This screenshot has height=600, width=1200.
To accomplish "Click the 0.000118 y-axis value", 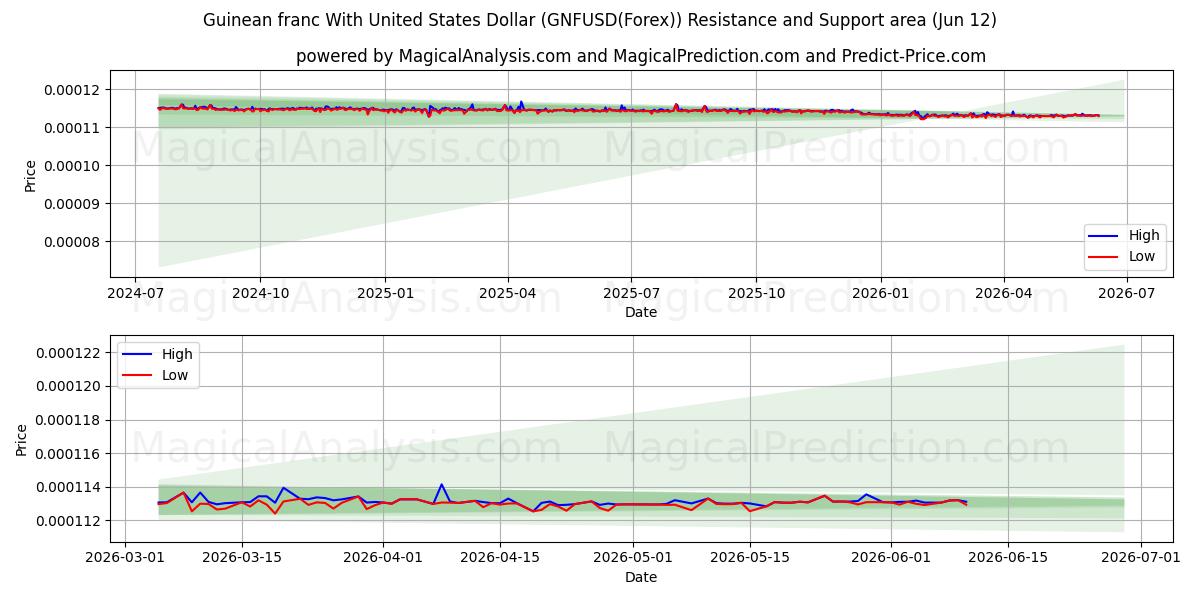I will coord(68,420).
